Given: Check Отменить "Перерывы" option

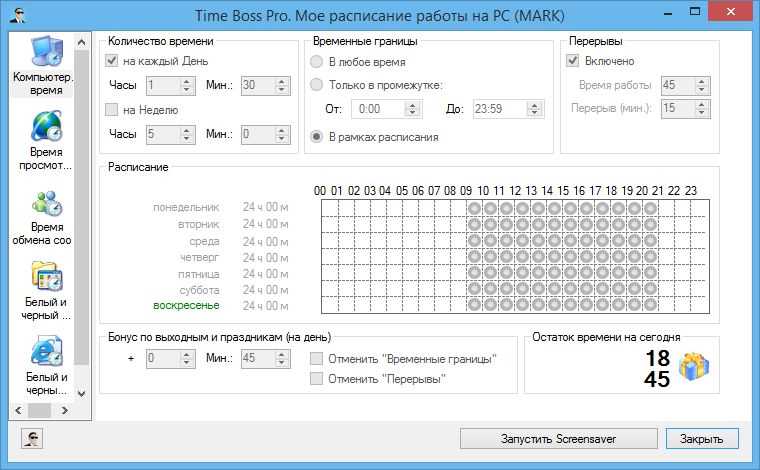Looking at the screenshot, I should coord(316,378).
